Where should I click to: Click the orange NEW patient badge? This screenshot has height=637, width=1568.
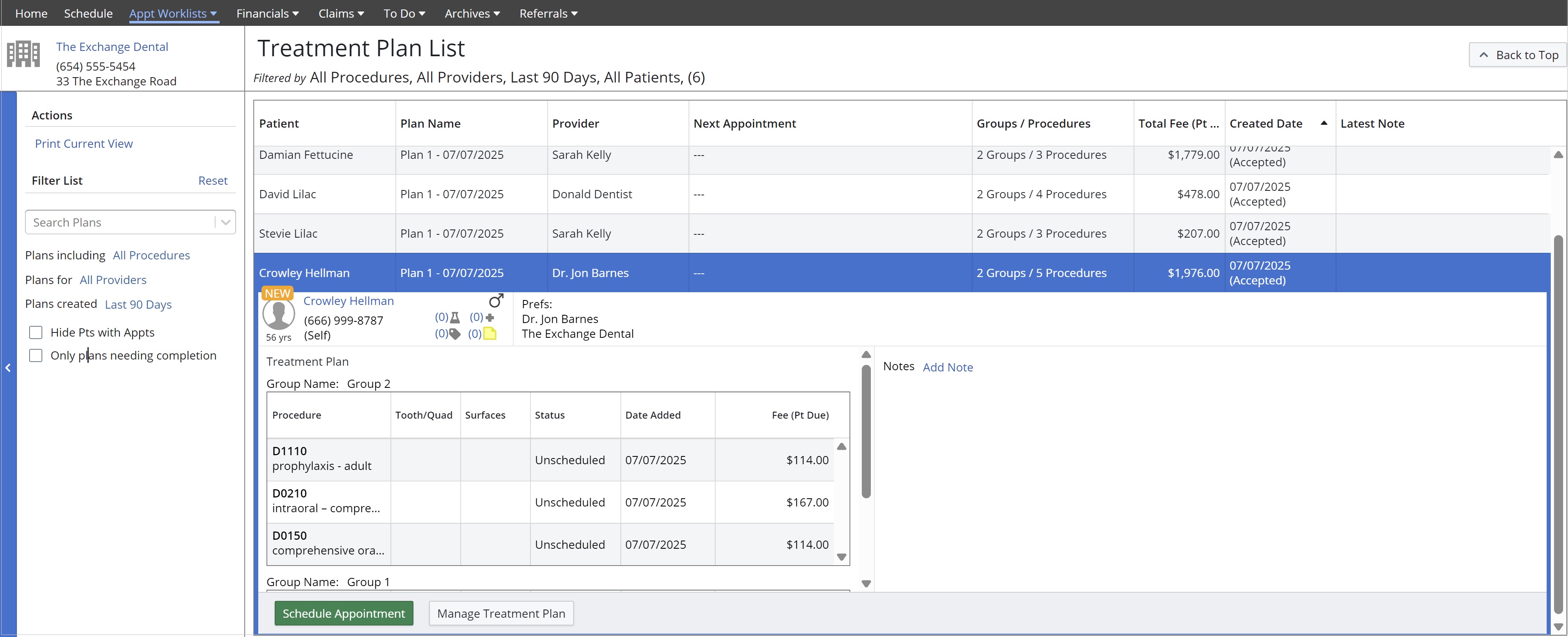278,293
